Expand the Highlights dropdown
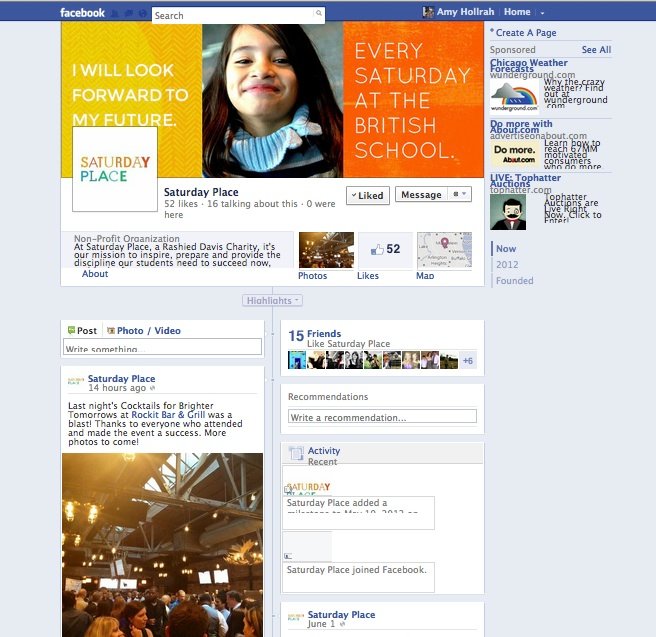This screenshot has height=637, width=656. (x=272, y=300)
